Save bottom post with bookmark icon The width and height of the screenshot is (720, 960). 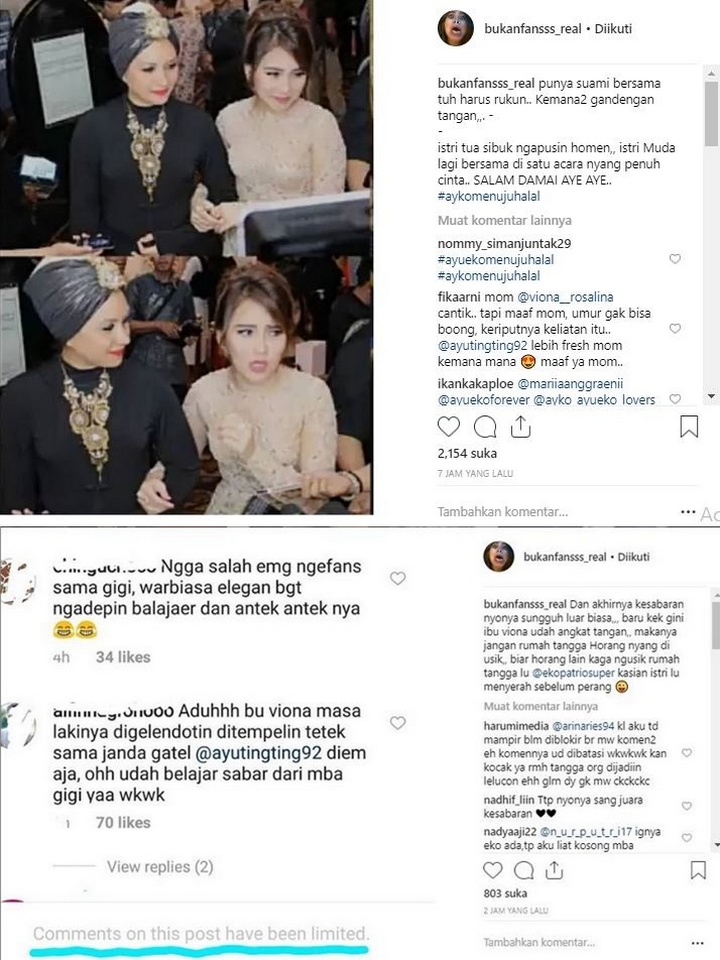(x=698, y=870)
